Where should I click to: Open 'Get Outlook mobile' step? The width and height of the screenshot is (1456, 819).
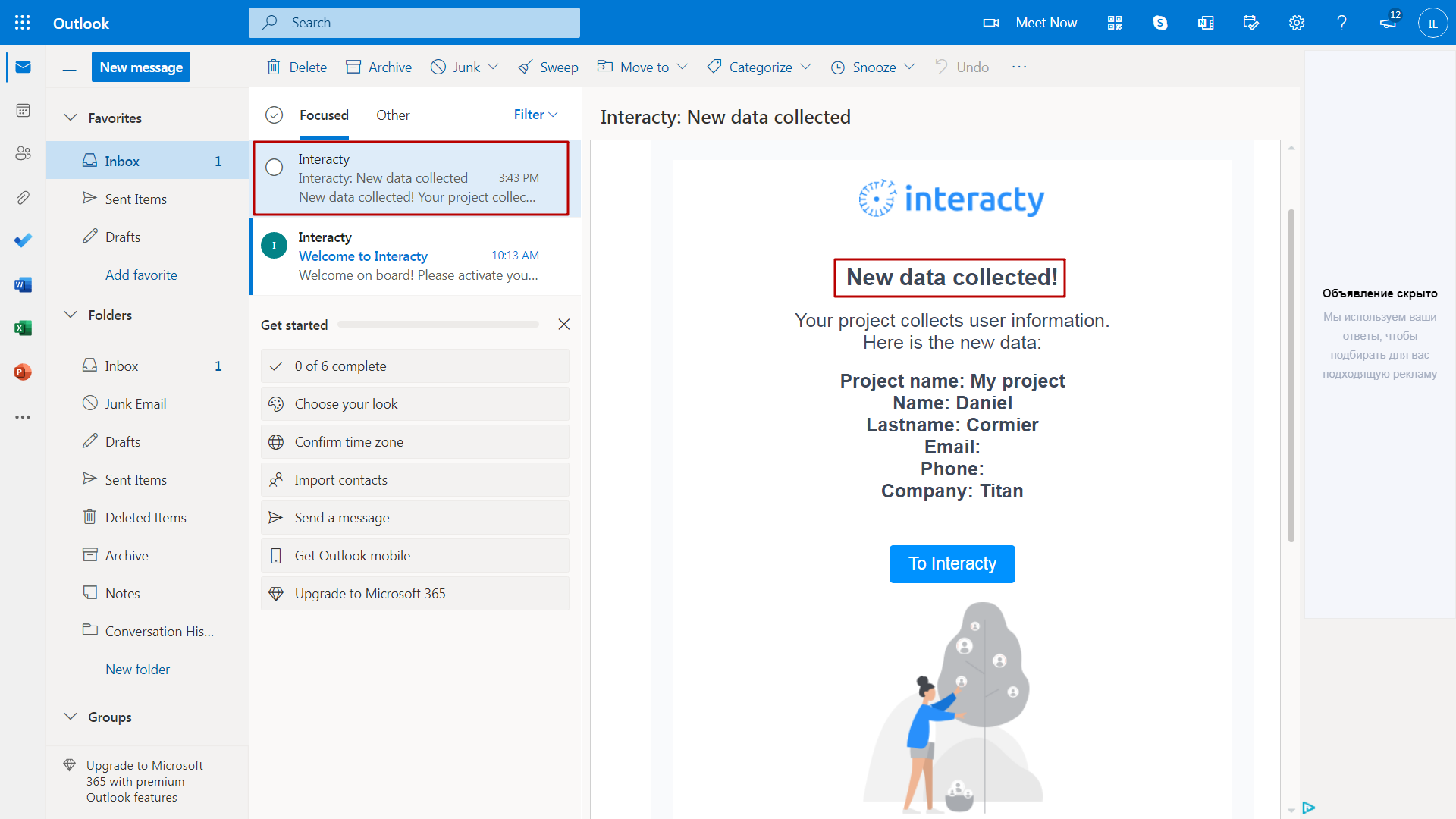tap(415, 555)
